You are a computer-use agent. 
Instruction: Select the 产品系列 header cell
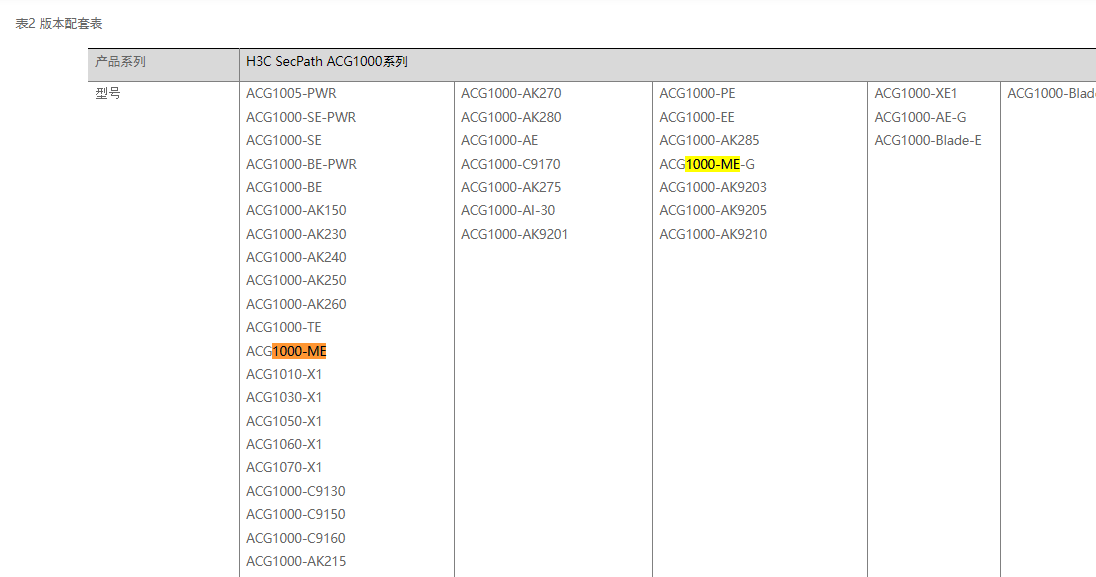point(164,65)
